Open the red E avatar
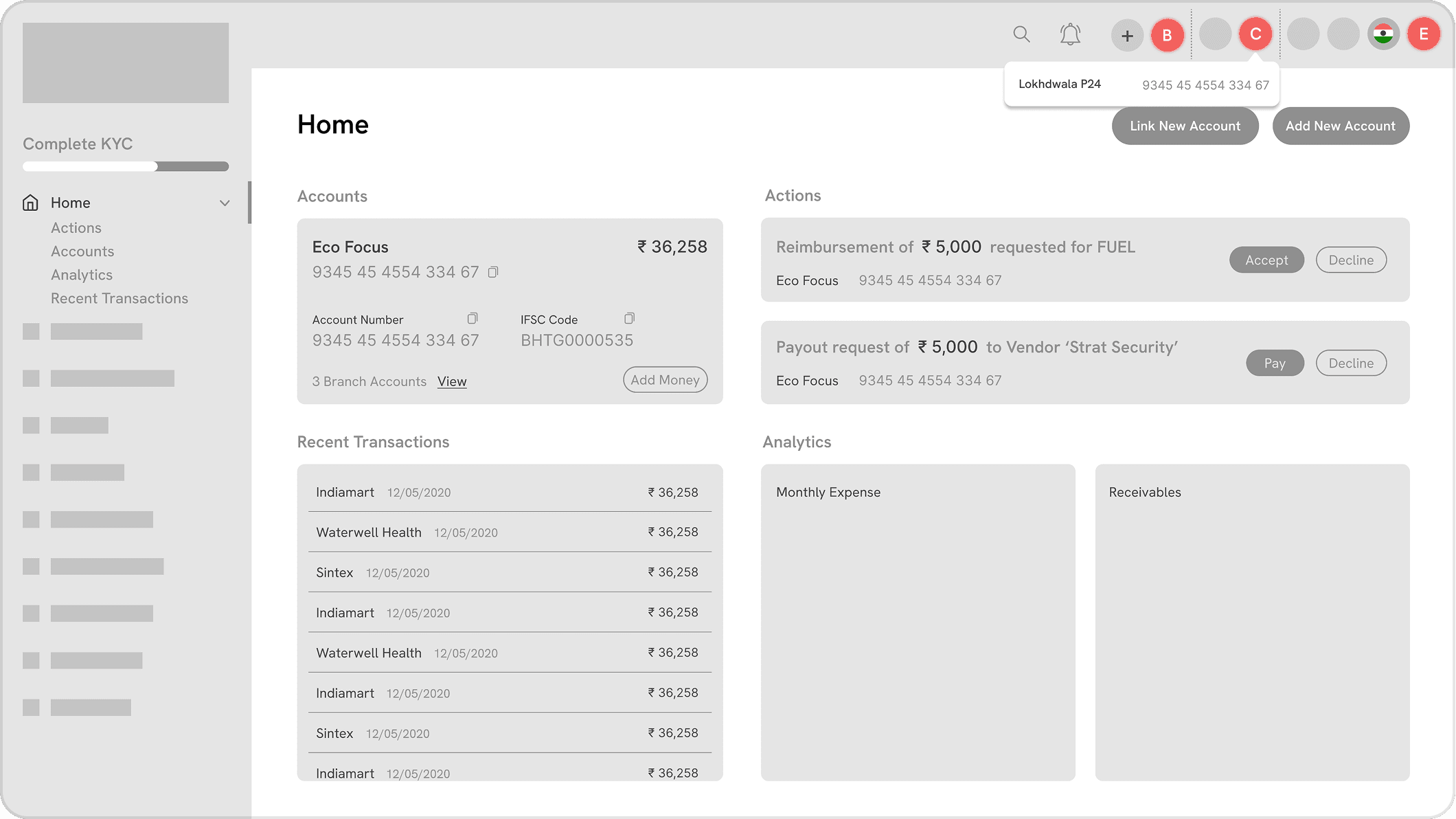 (1423, 34)
